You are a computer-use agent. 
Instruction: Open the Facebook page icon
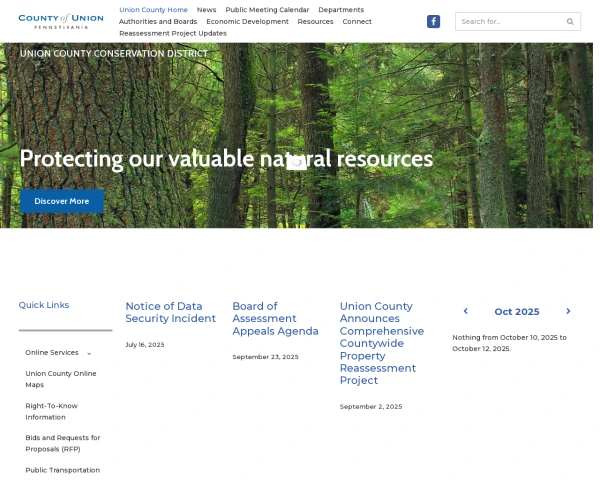tap(433, 21)
